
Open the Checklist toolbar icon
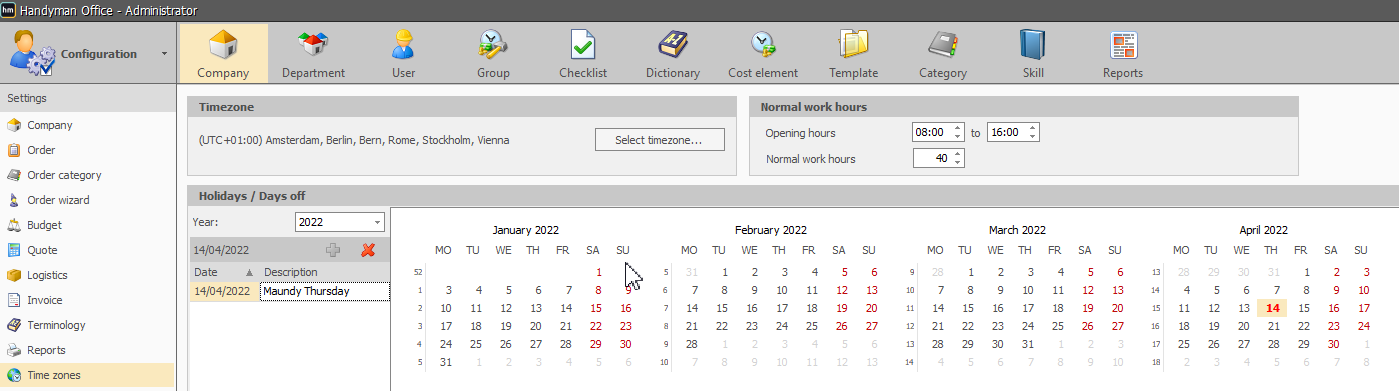[583, 53]
